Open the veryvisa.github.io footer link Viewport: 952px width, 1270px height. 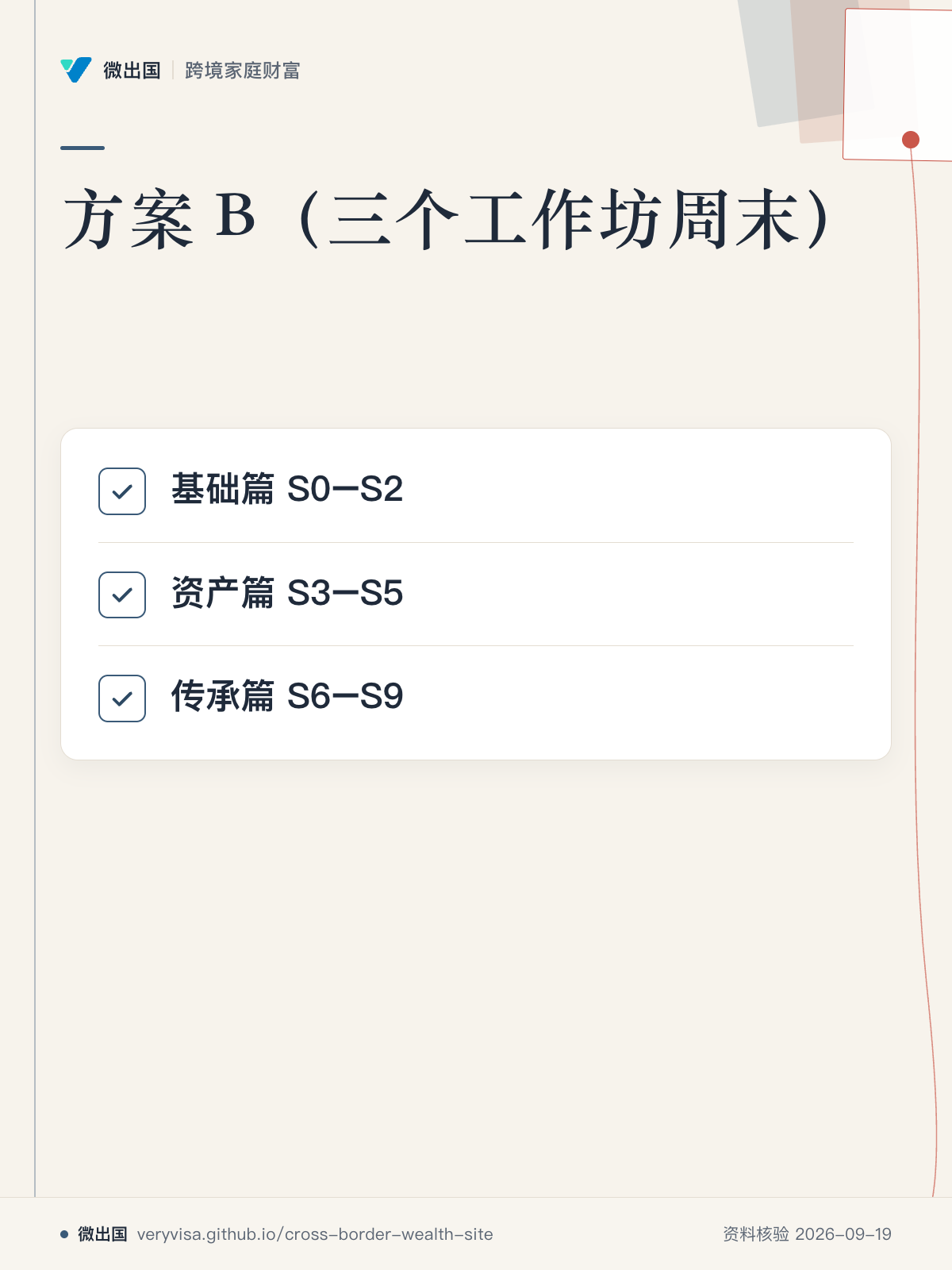coord(315,1234)
